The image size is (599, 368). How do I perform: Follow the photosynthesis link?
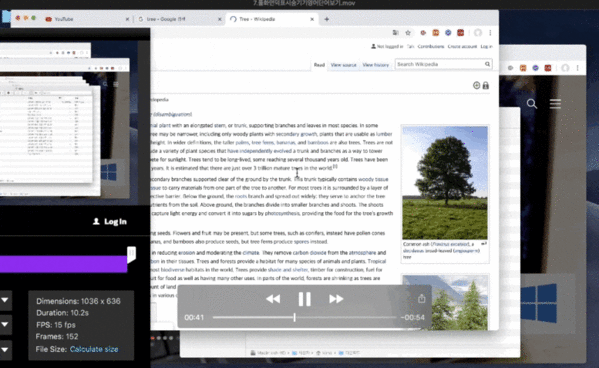[282, 213]
